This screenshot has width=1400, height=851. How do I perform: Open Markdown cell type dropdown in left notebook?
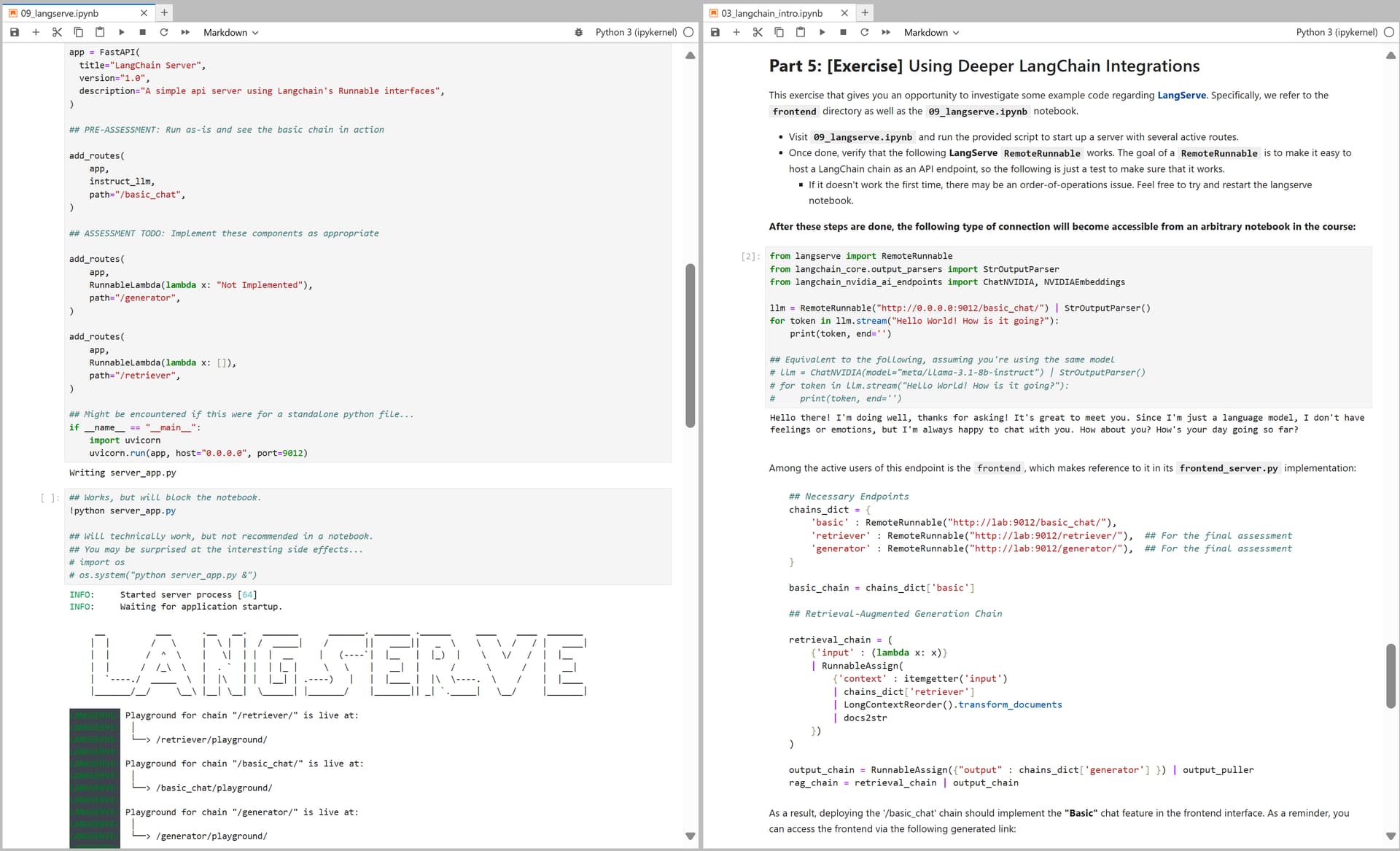230,32
